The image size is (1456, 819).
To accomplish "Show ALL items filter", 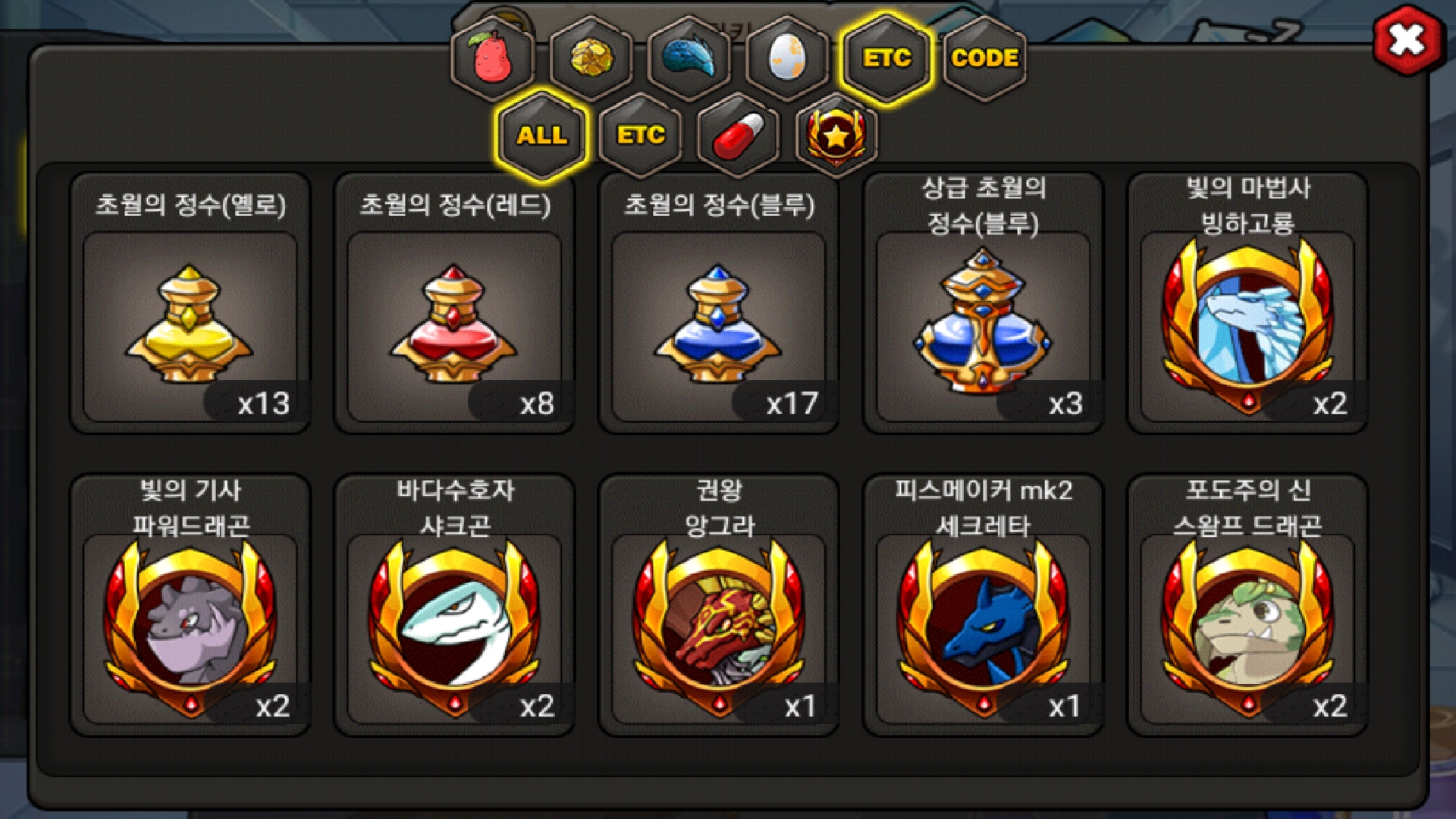I will pos(541,135).
